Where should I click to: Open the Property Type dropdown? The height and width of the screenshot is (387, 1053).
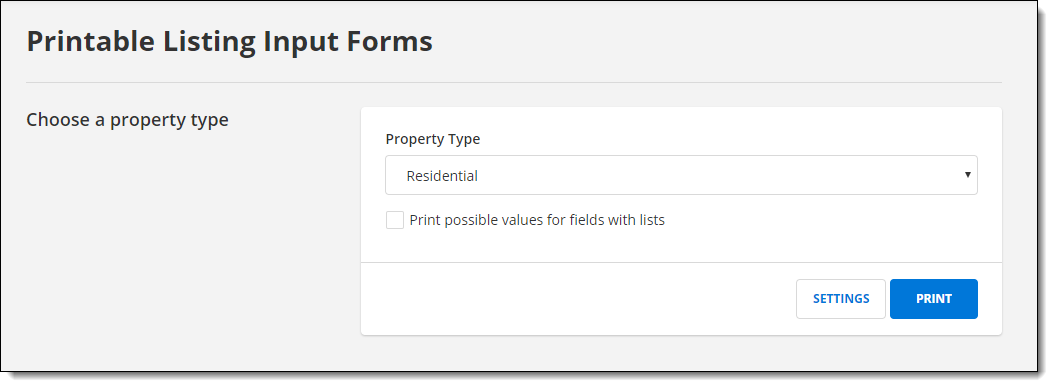(681, 175)
